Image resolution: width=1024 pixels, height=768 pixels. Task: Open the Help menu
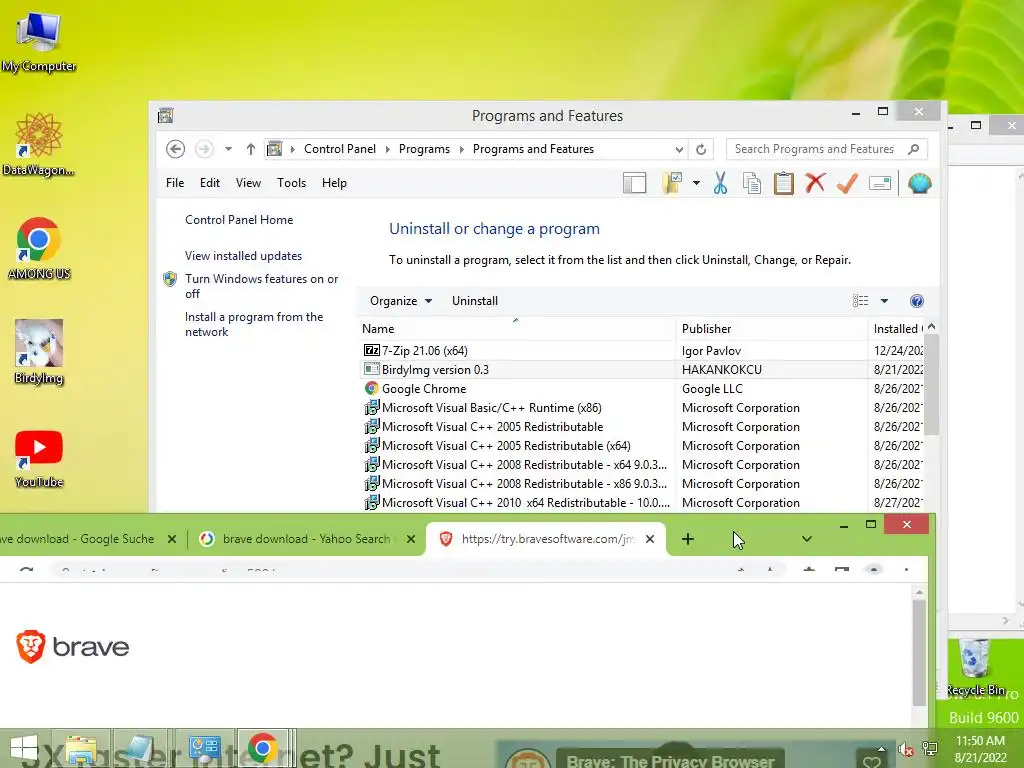point(334,184)
